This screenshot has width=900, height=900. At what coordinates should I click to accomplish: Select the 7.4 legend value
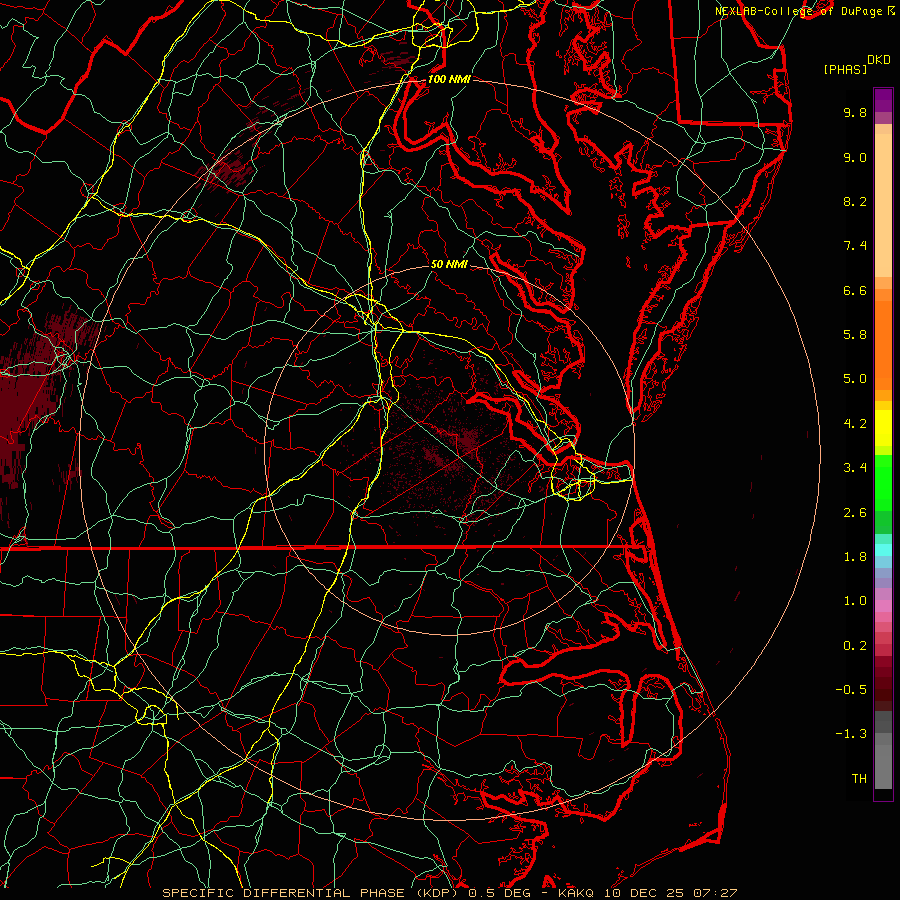tap(855, 246)
